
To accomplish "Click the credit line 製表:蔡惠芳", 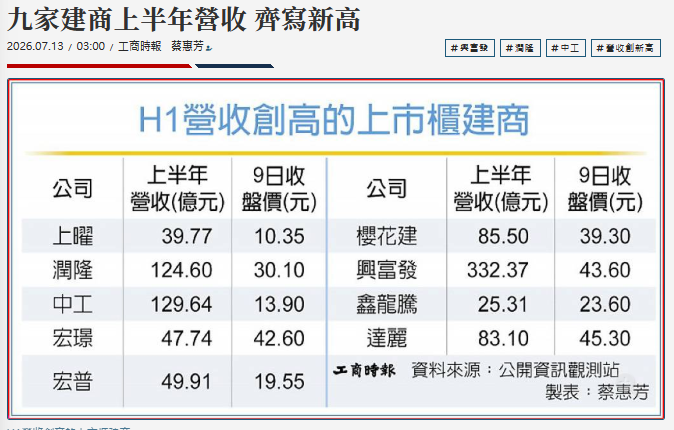I will click(597, 392).
